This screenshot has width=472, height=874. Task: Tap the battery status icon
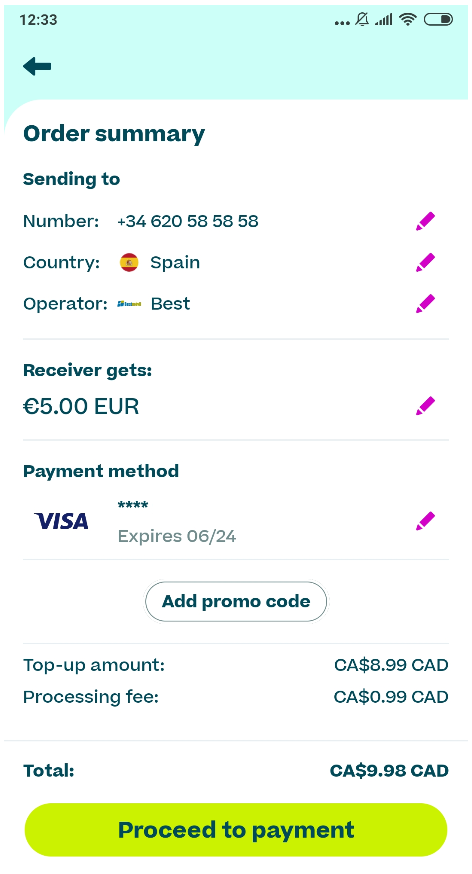pyautogui.click(x=438, y=20)
